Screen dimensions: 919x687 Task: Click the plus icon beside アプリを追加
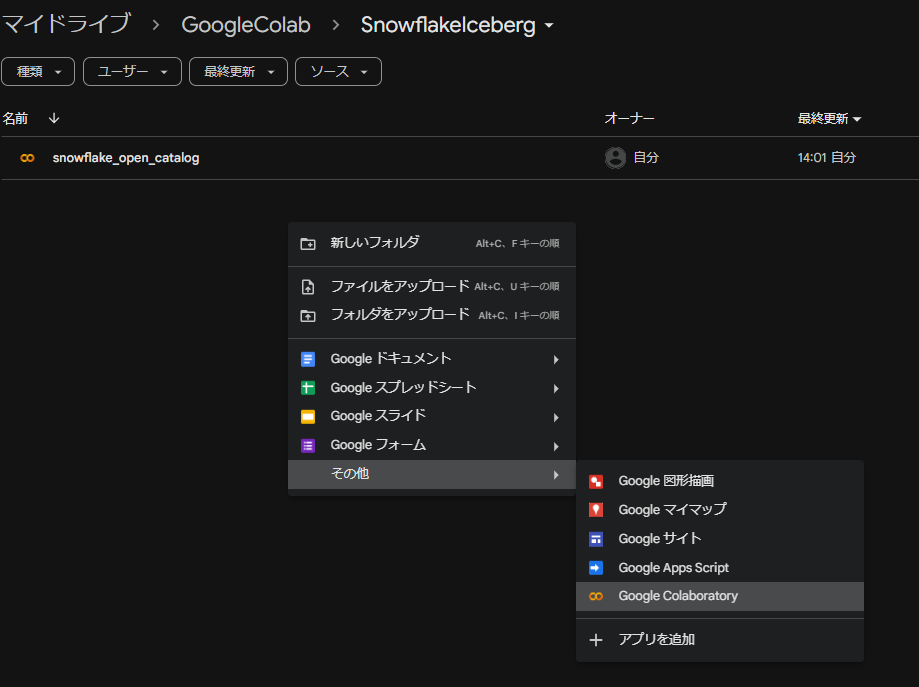[595, 640]
